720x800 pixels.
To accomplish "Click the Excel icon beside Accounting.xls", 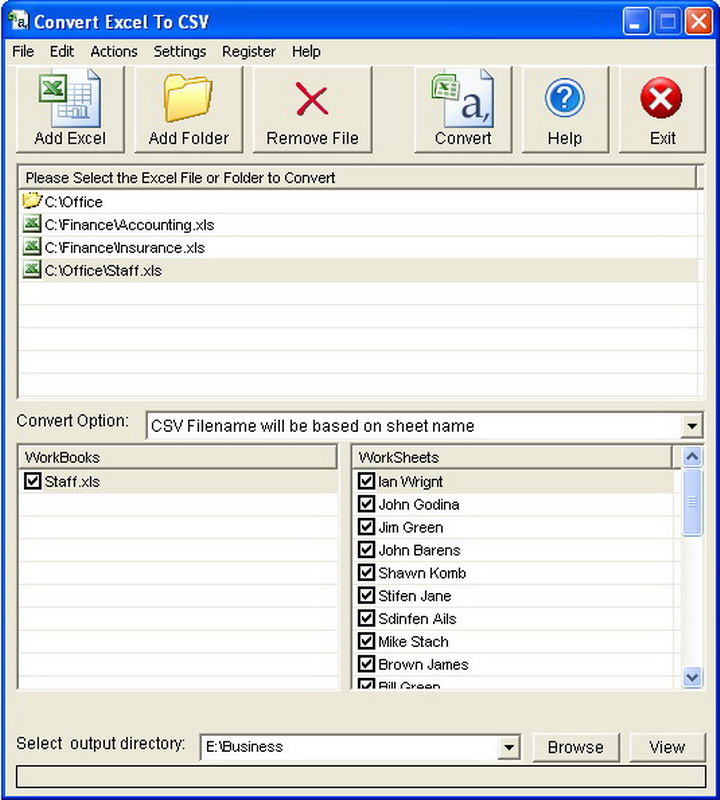I will click(32, 224).
